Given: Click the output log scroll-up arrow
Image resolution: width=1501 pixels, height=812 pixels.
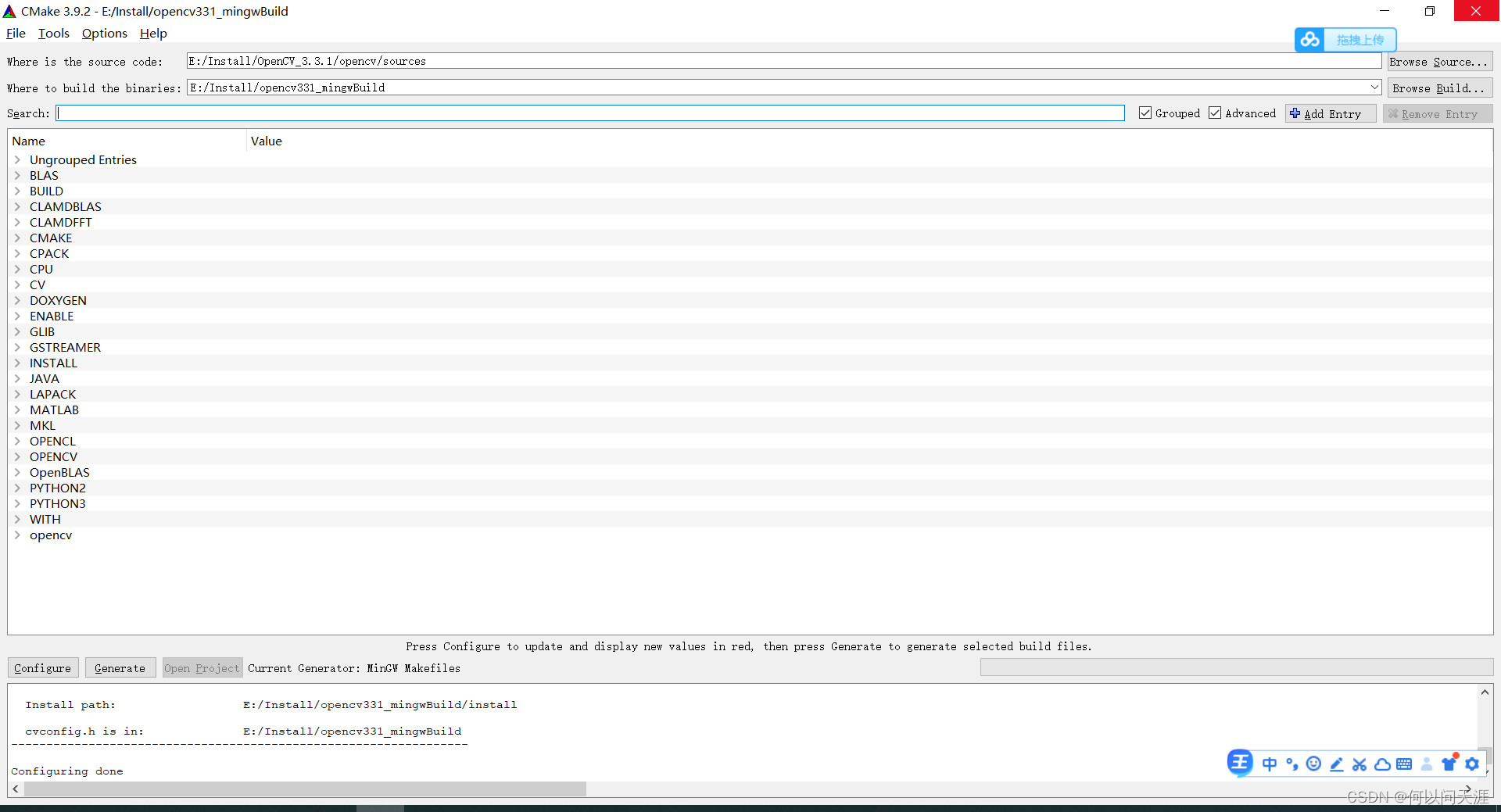Looking at the screenshot, I should point(1485,692).
